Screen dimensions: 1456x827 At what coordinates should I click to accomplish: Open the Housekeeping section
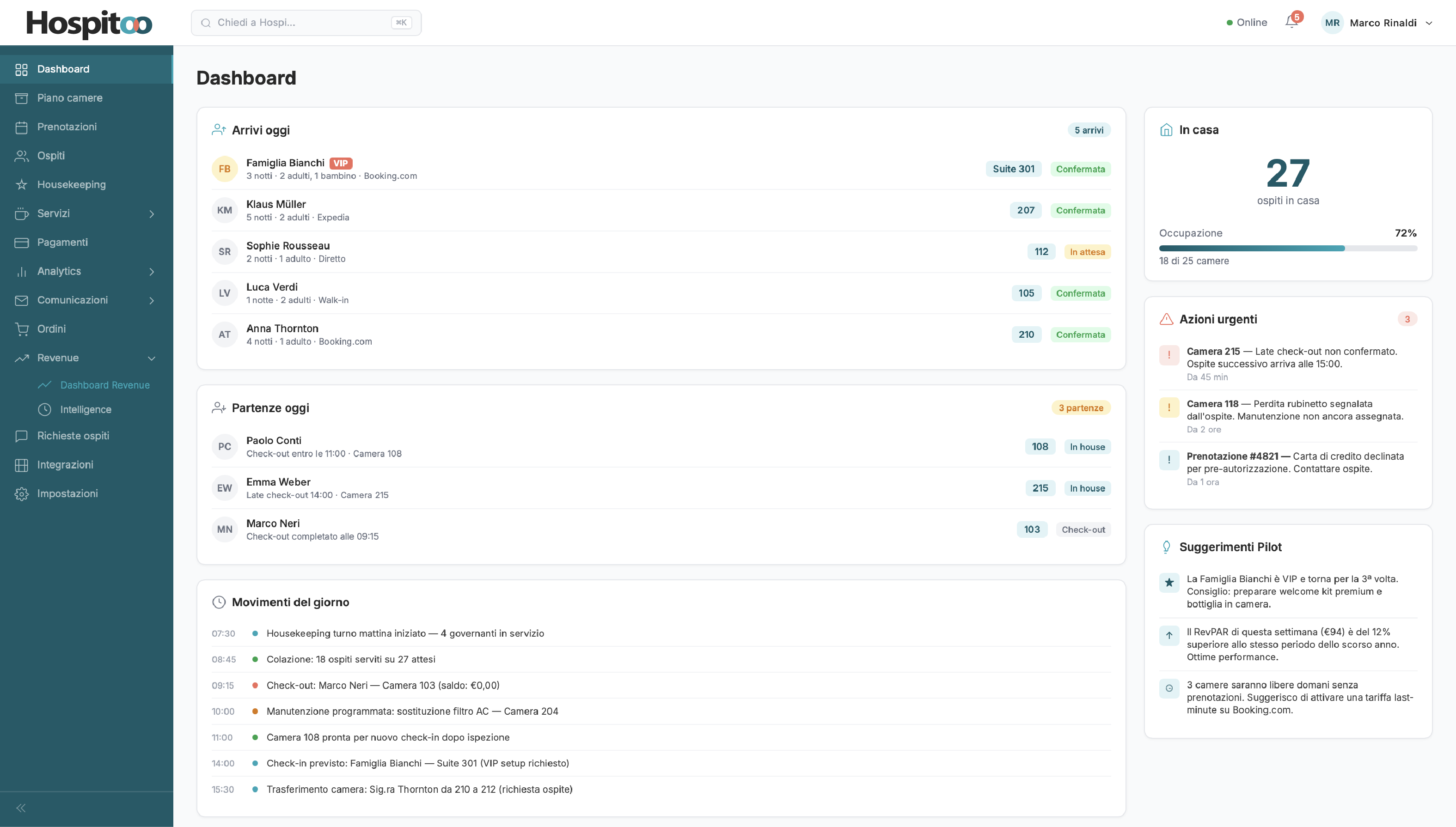pyautogui.click(x=72, y=185)
